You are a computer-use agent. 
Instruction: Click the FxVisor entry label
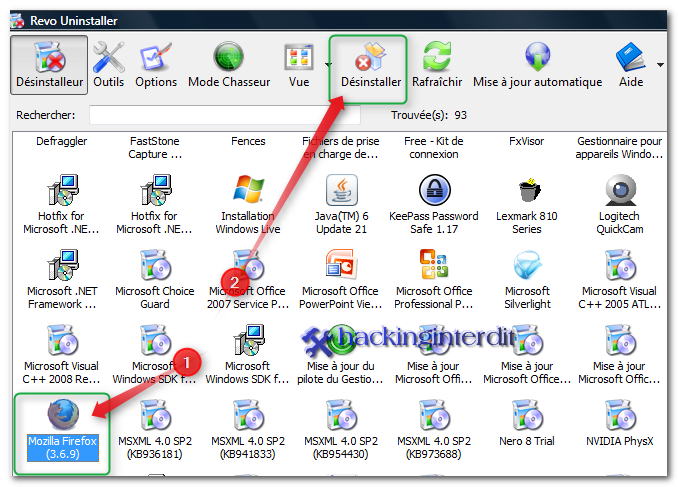[x=527, y=141]
